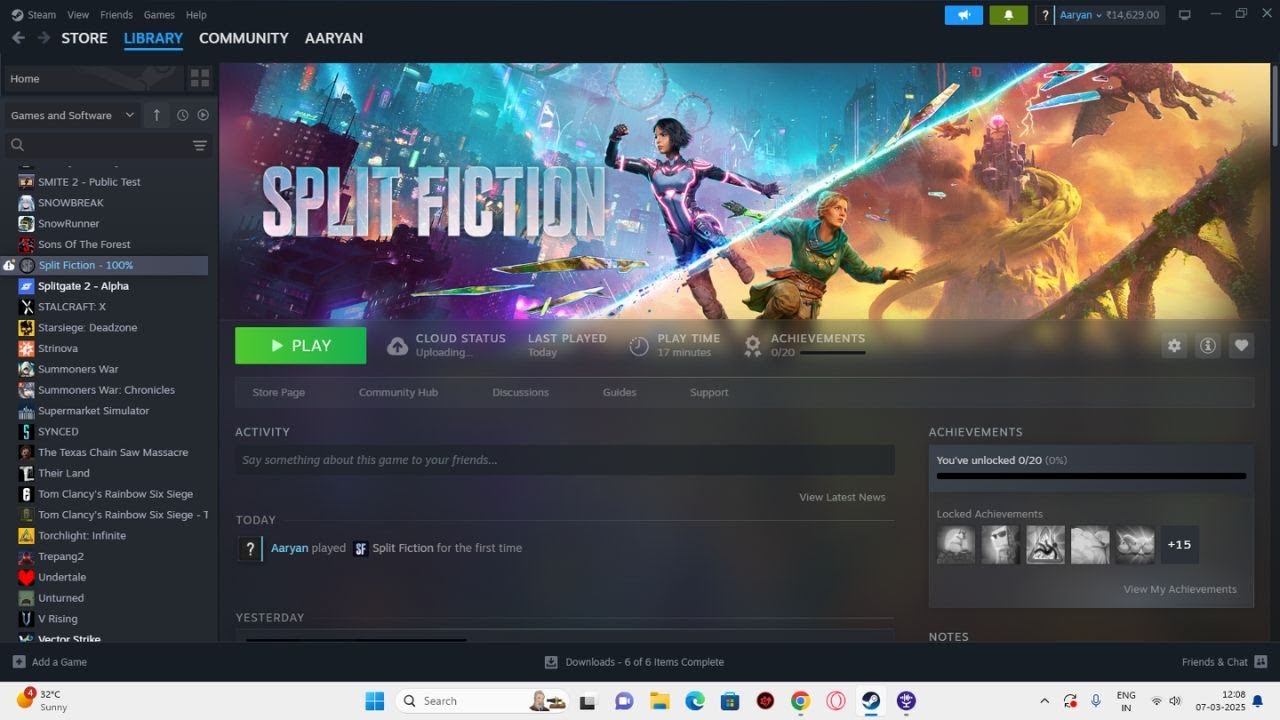
Task: Open the Community Hub link
Action: pyautogui.click(x=398, y=393)
